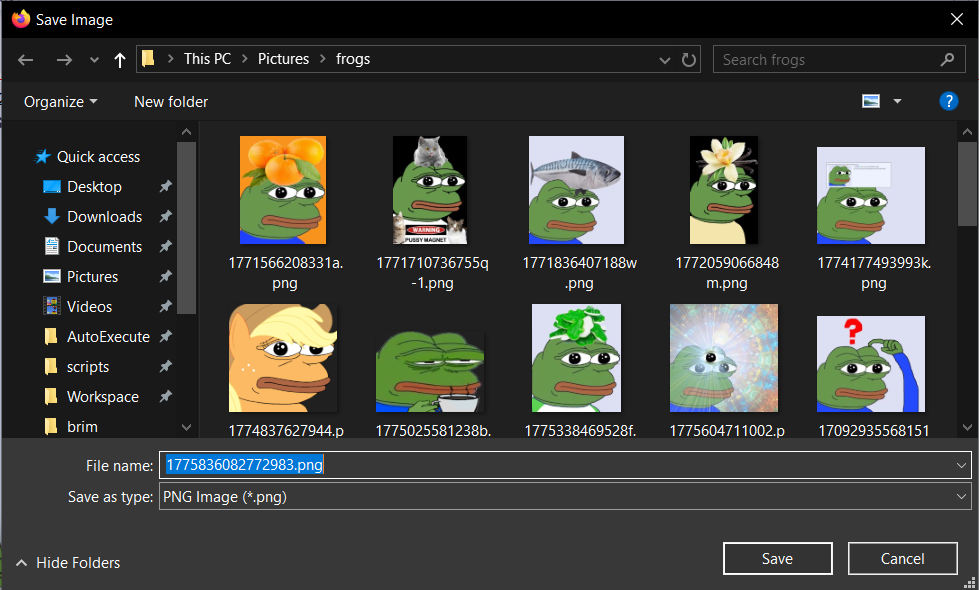Screen dimensions: 979x590
Task: Open scripts folder in the sidebar
Action: tap(88, 366)
